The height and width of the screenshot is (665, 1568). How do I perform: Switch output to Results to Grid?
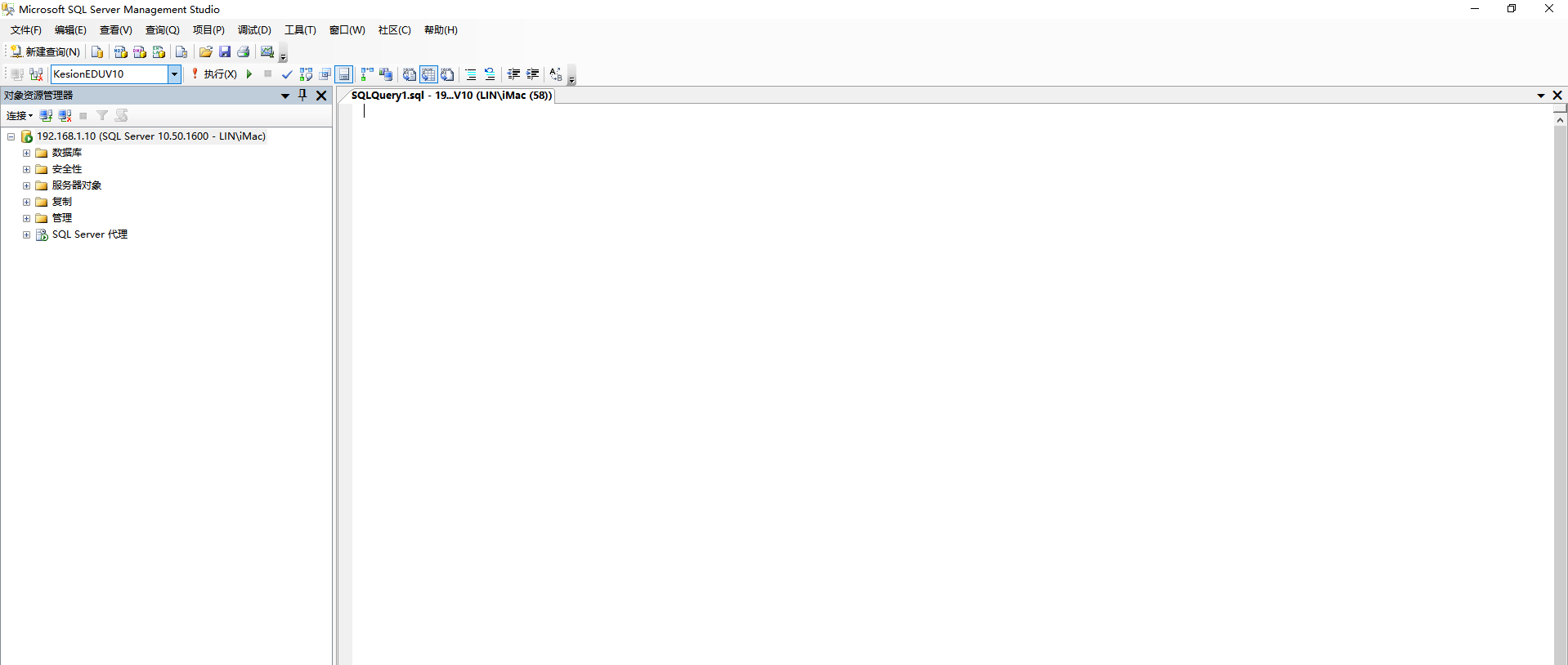(x=428, y=74)
